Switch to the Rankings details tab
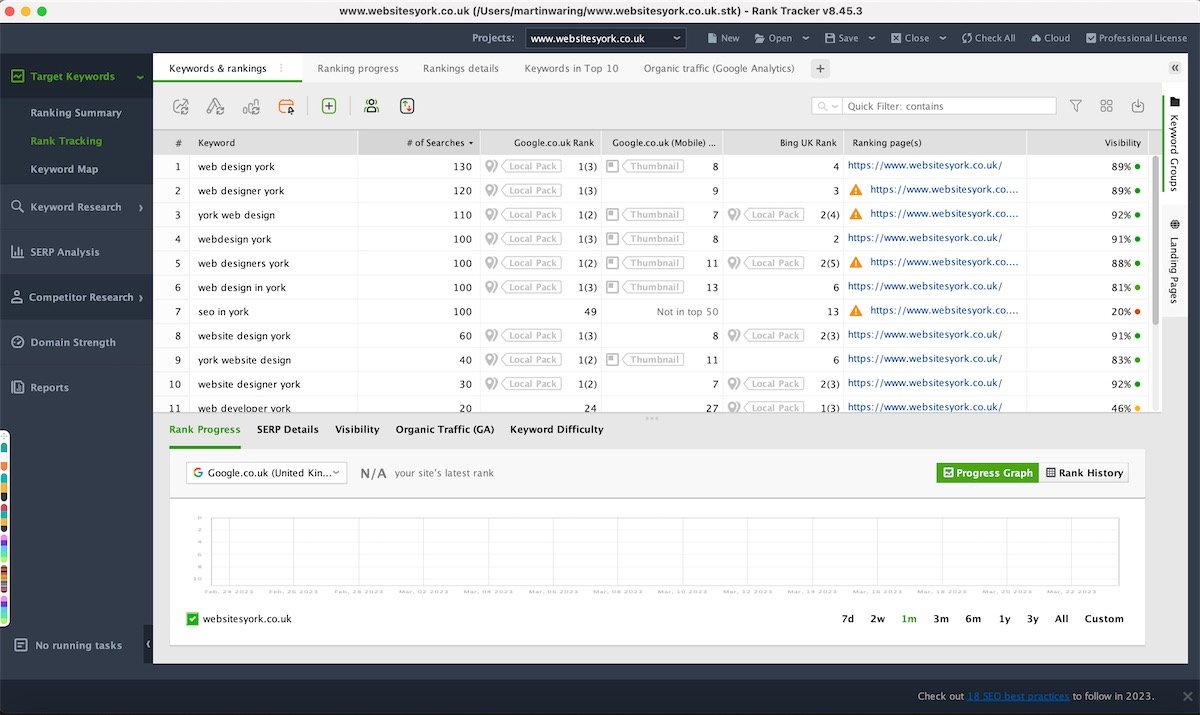The height and width of the screenshot is (715, 1200). point(461,68)
